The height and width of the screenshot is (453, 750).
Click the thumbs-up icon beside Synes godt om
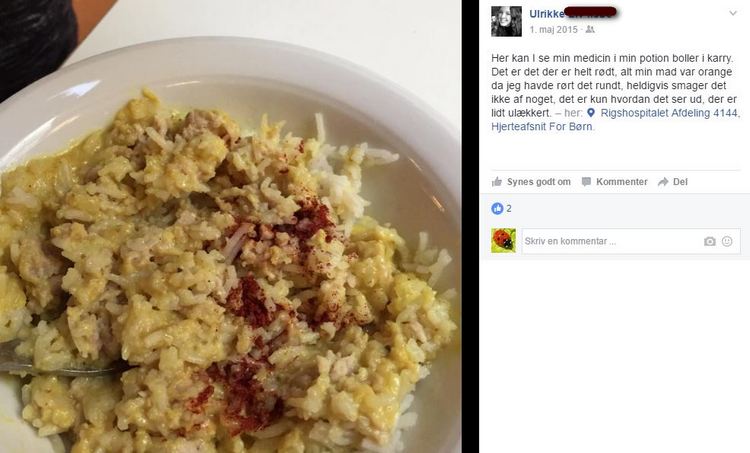[x=497, y=182]
